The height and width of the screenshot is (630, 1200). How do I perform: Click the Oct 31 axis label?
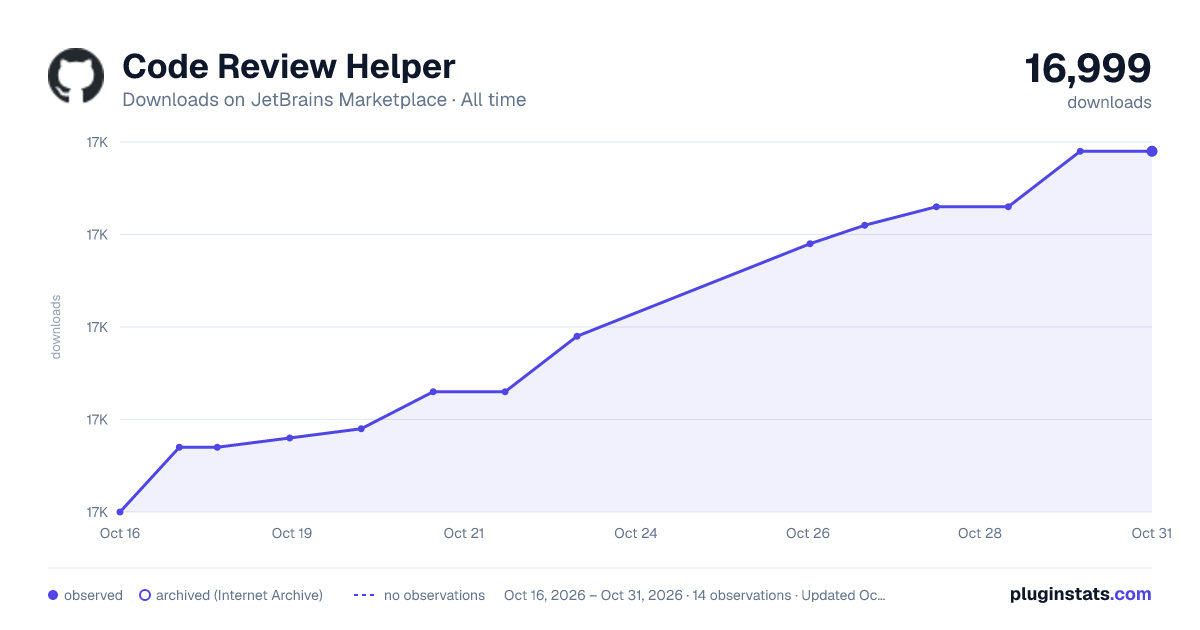point(1151,533)
